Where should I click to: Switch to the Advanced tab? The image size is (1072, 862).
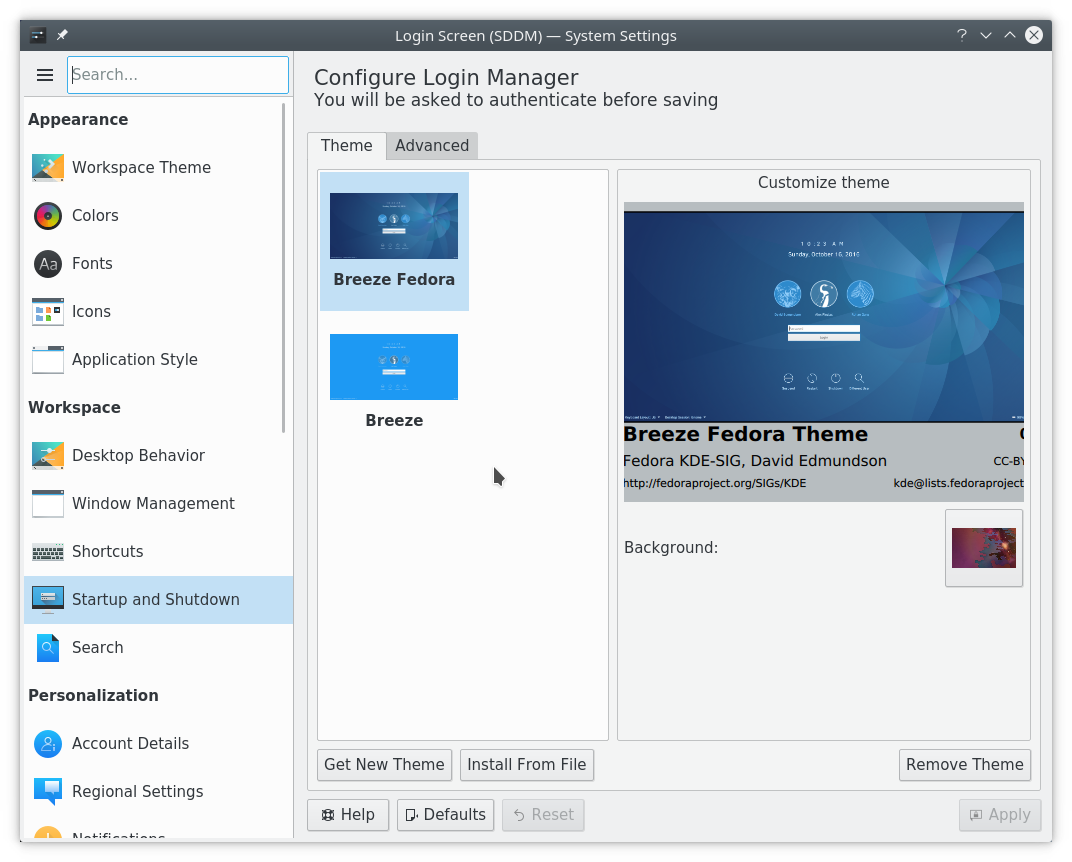(x=432, y=146)
